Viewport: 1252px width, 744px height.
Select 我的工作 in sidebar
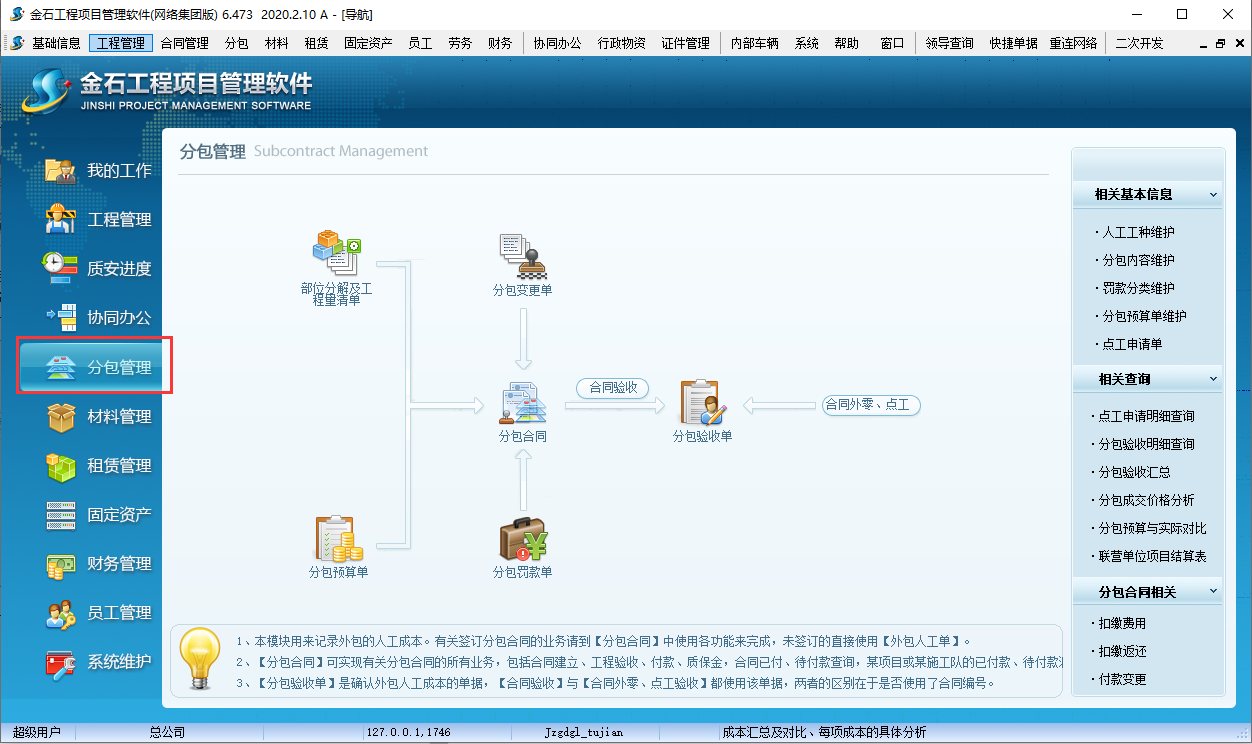(x=98, y=170)
